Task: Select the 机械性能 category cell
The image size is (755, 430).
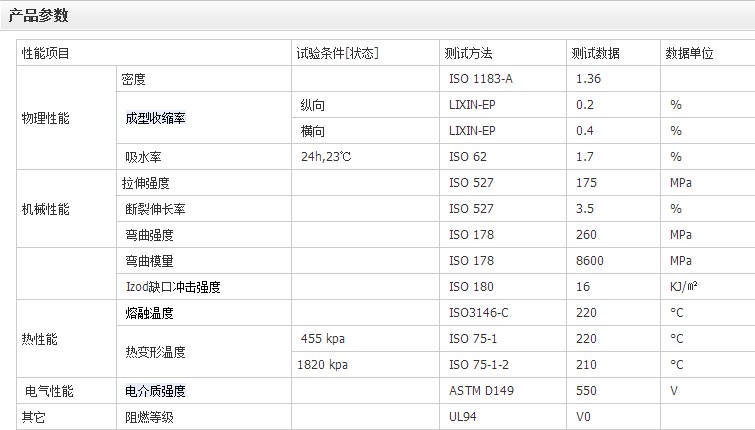Action: coord(47,209)
